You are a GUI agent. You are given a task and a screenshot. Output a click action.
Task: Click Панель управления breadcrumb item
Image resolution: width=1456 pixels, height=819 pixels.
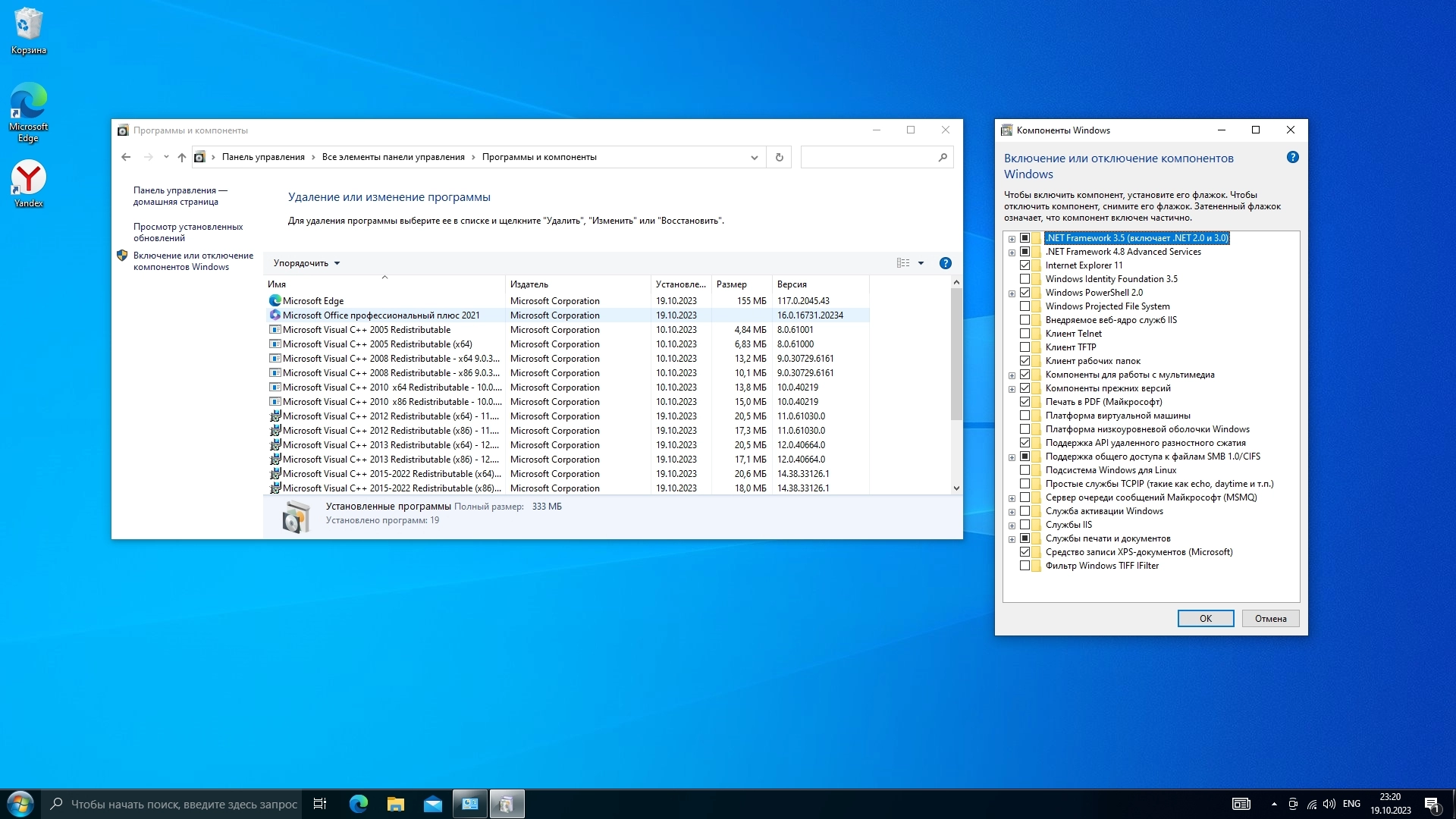click(x=262, y=158)
